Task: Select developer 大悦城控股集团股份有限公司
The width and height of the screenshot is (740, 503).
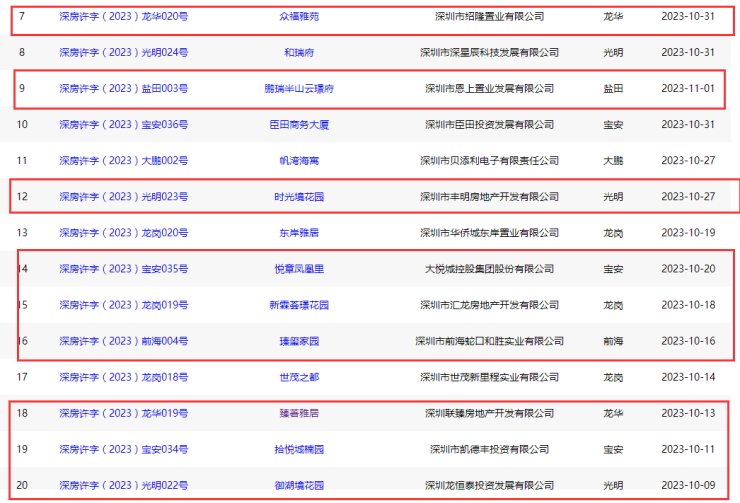Action: click(x=489, y=269)
